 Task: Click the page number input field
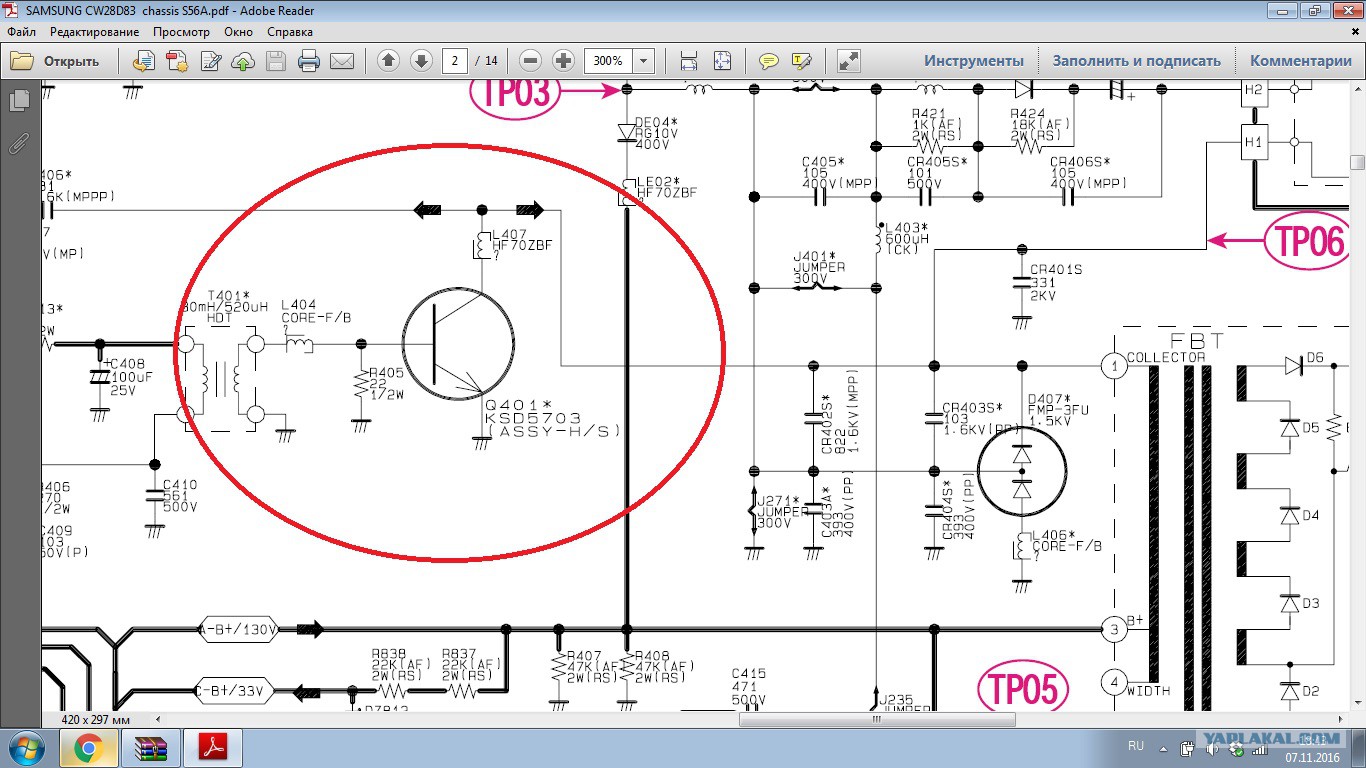coord(455,61)
